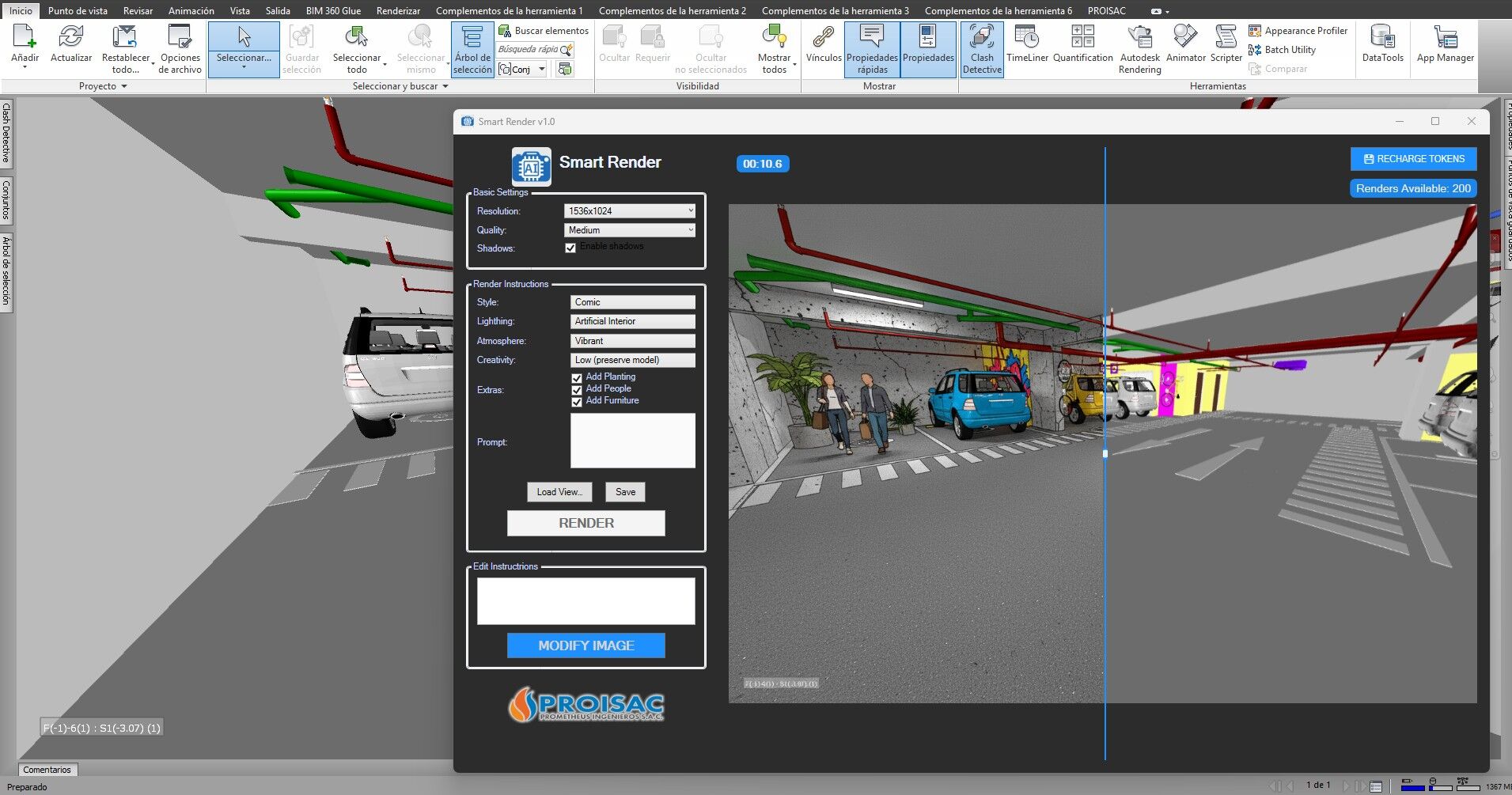Switch to the Punto de vista tab

[78, 11]
